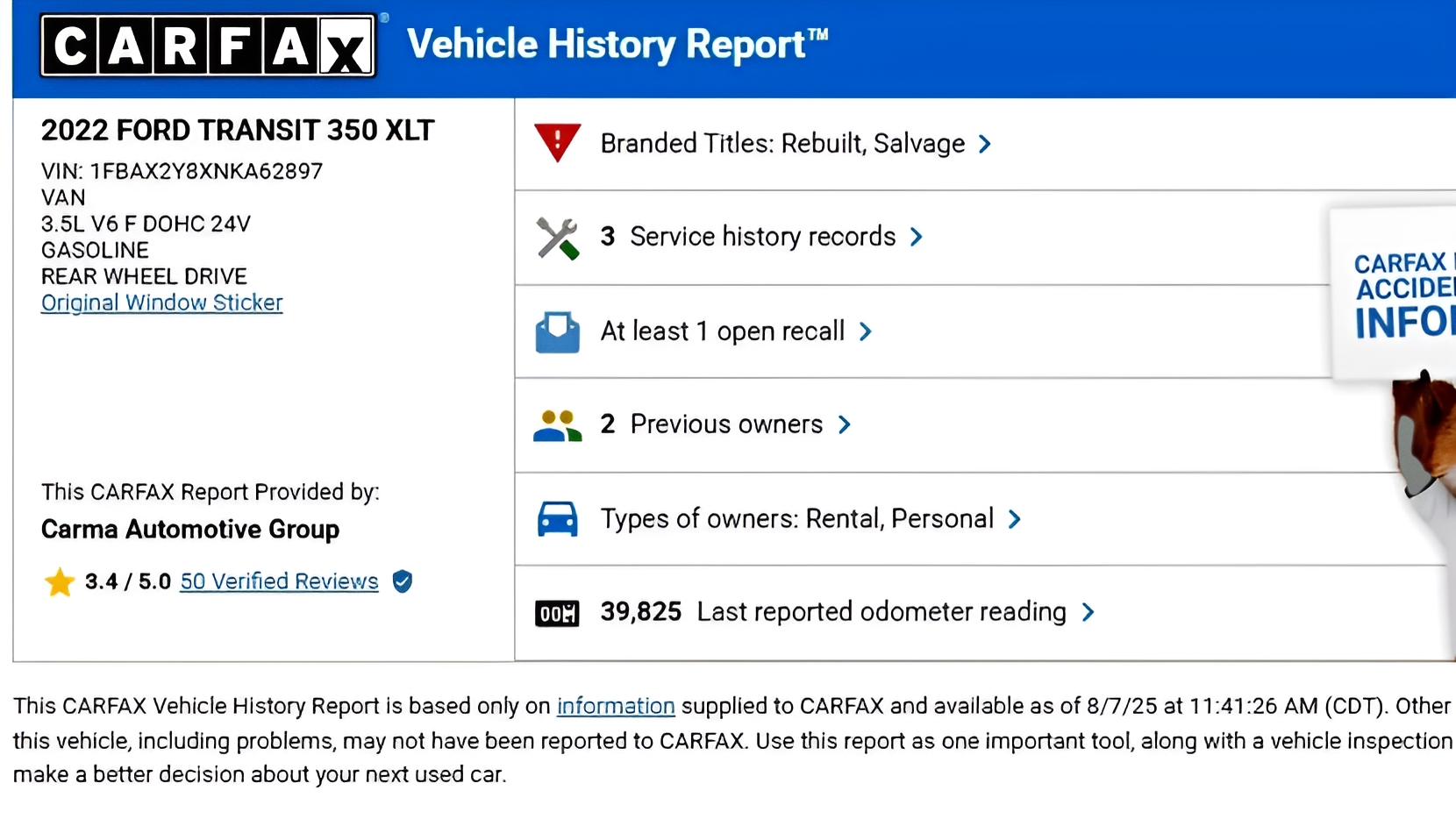Open the 50 Verified Reviews link
Viewport: 1456px width, 819px height.
point(279,581)
